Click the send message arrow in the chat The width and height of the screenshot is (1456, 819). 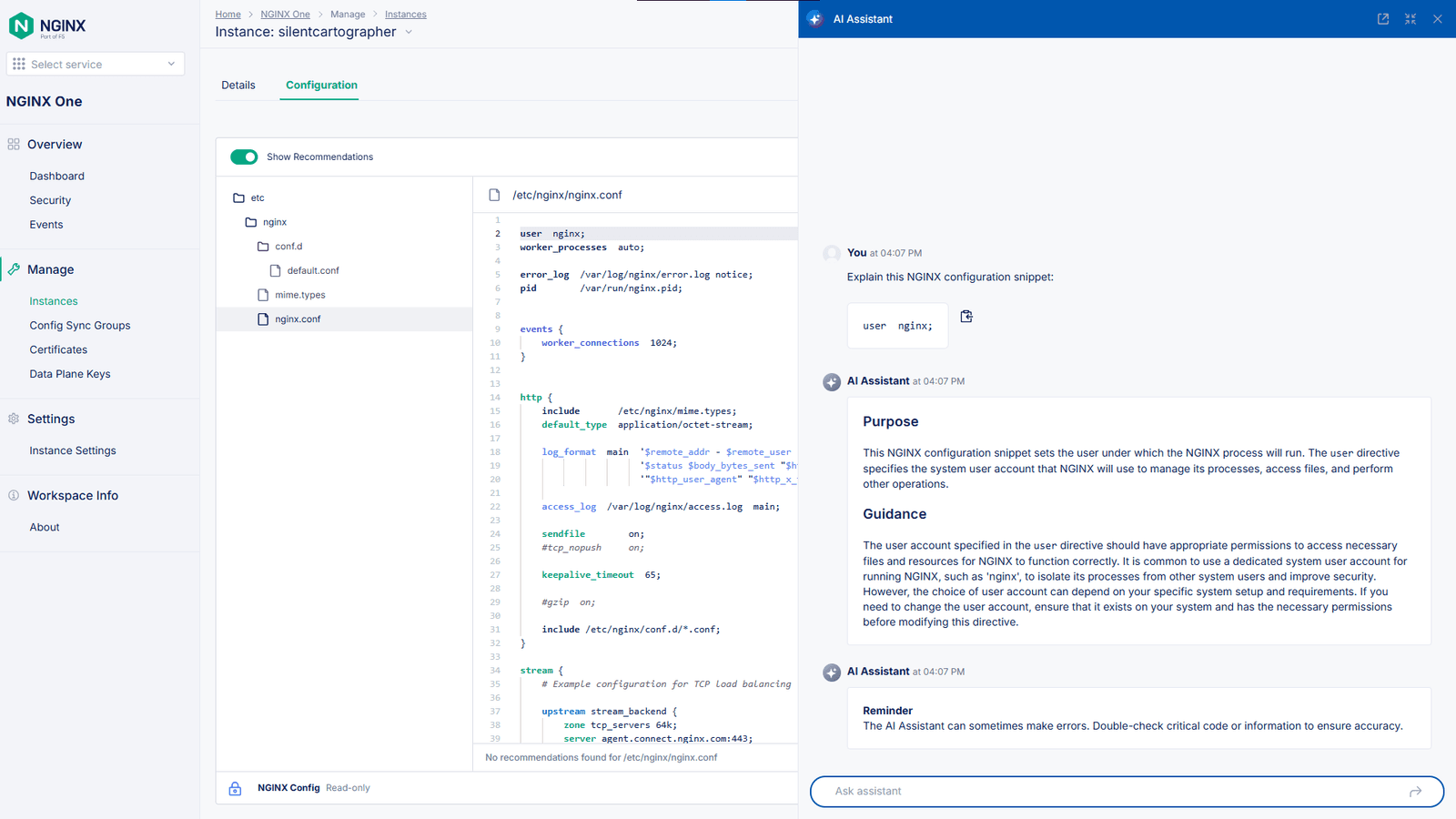[1416, 792]
